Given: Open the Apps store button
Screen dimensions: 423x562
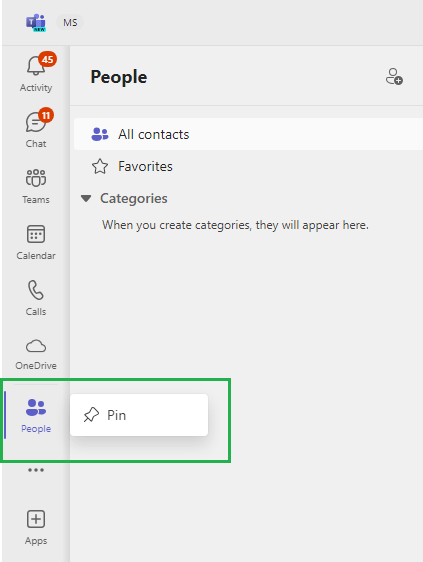Looking at the screenshot, I should click(36, 528).
